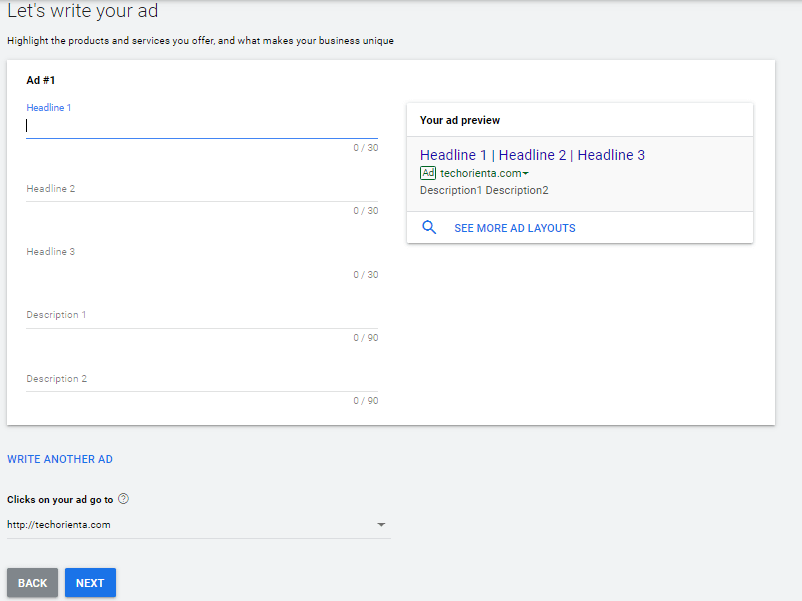802x601 pixels.
Task: Open the destination URL dropdown arrow
Action: point(380,525)
